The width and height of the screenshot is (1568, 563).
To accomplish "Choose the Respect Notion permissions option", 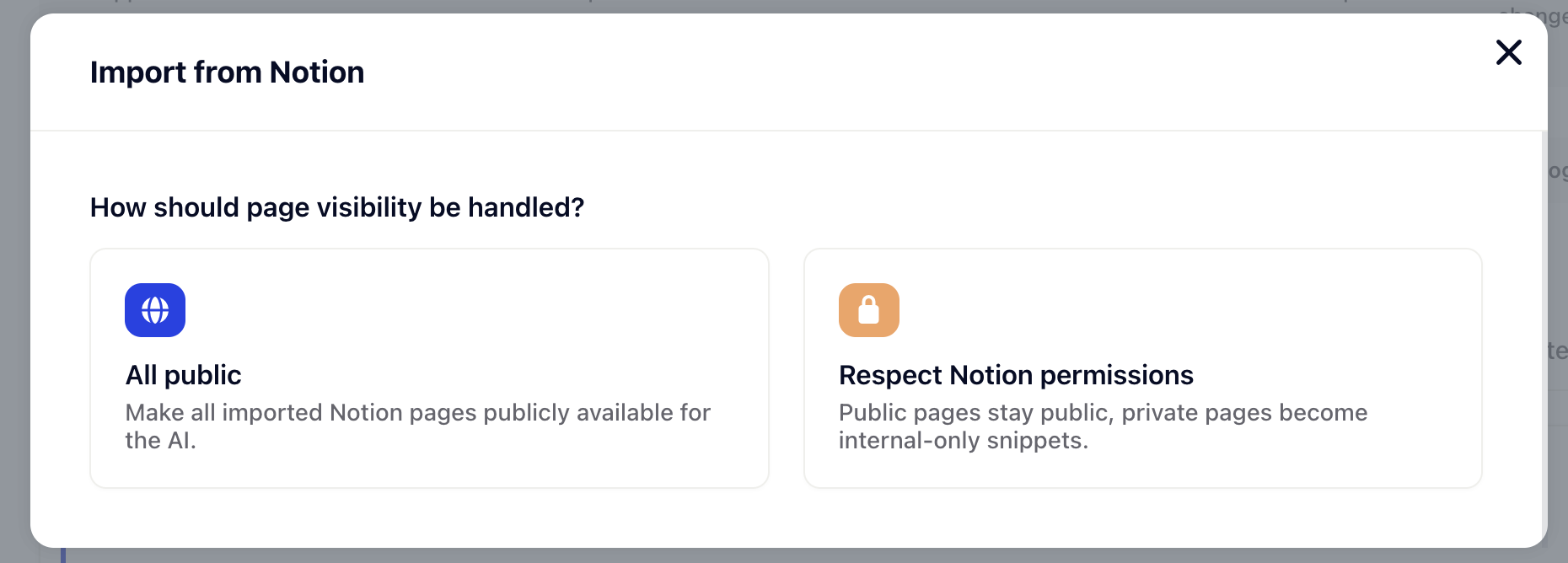I will click(x=1142, y=367).
